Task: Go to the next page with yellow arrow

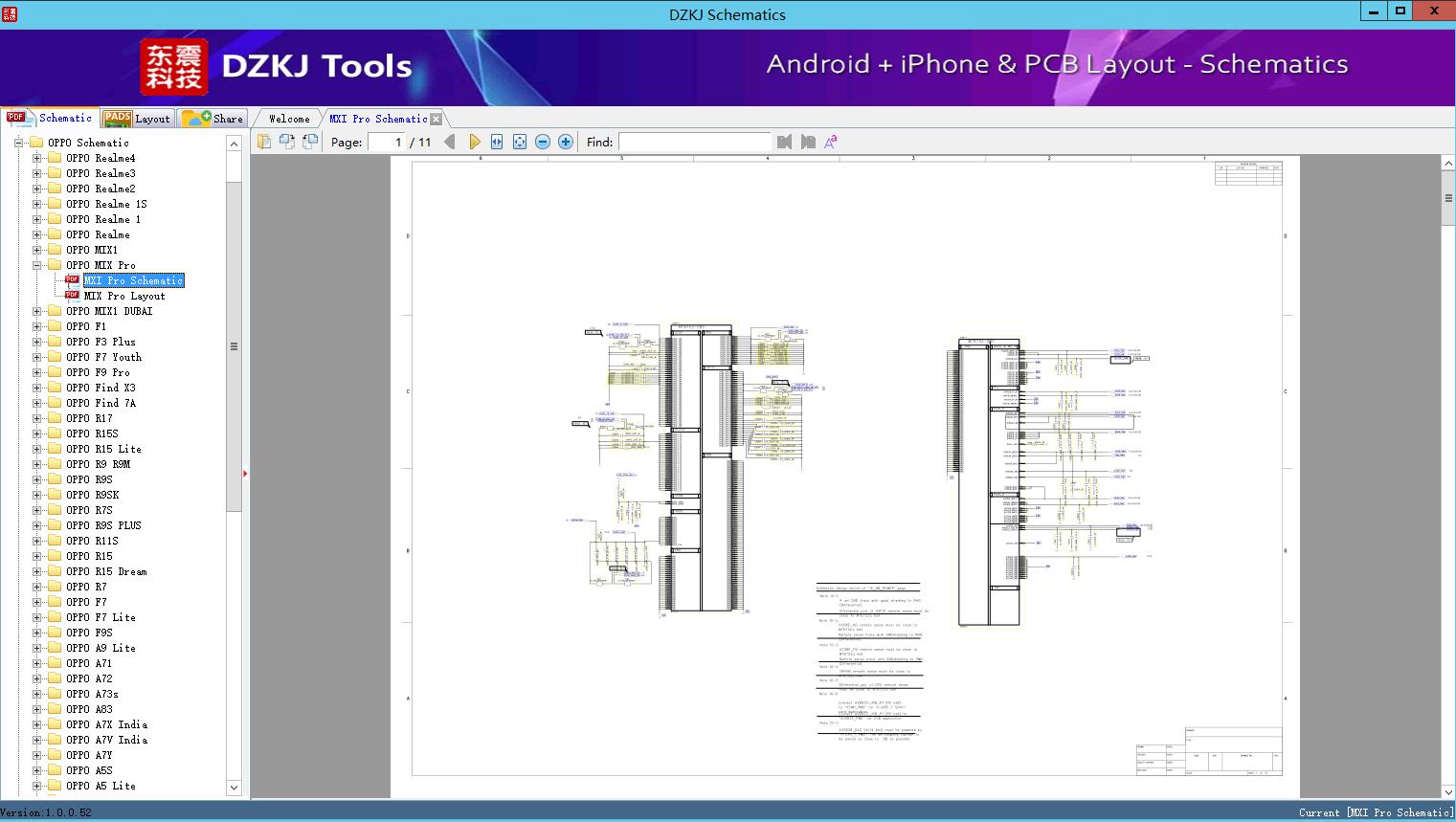Action: (x=476, y=141)
